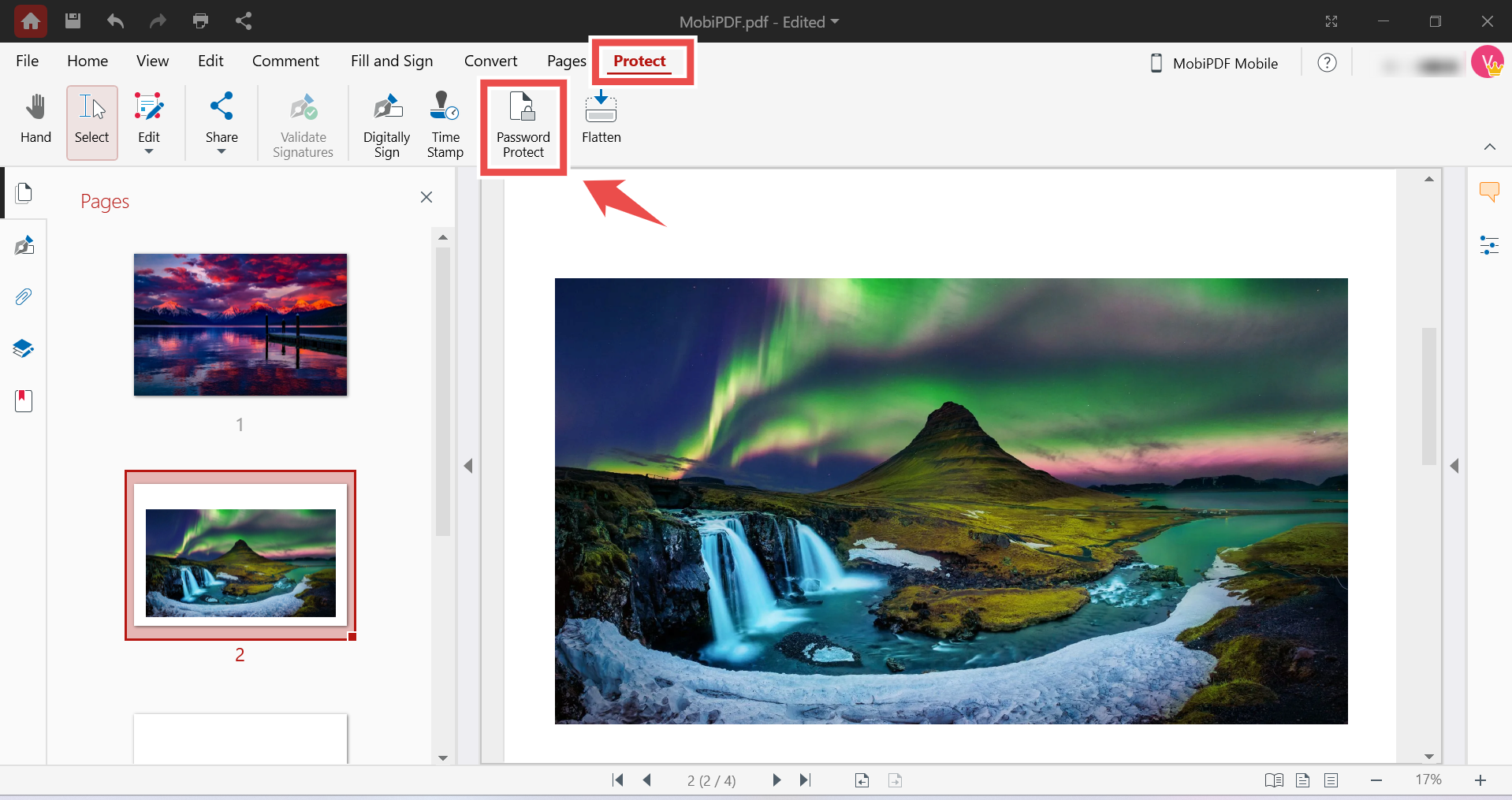This screenshot has width=1512, height=800.
Task: Open MobiPDF Mobile link
Action: (1214, 63)
